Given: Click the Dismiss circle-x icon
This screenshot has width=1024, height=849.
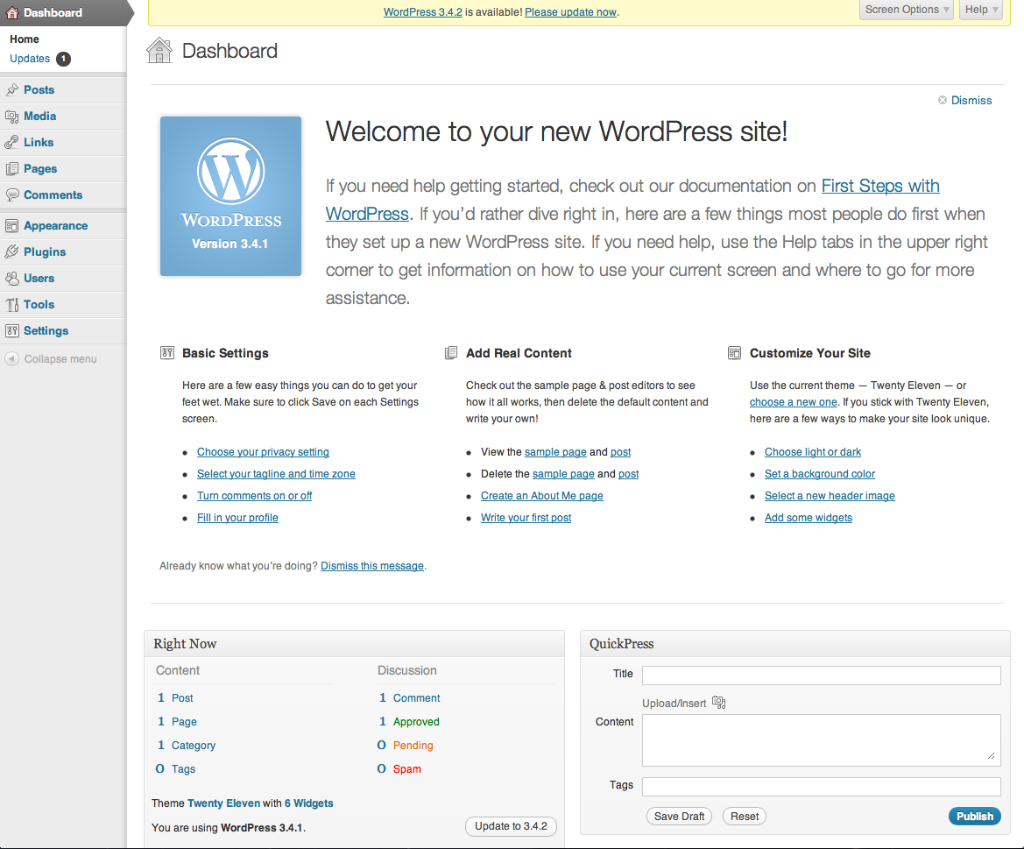Looking at the screenshot, I should tap(942, 100).
